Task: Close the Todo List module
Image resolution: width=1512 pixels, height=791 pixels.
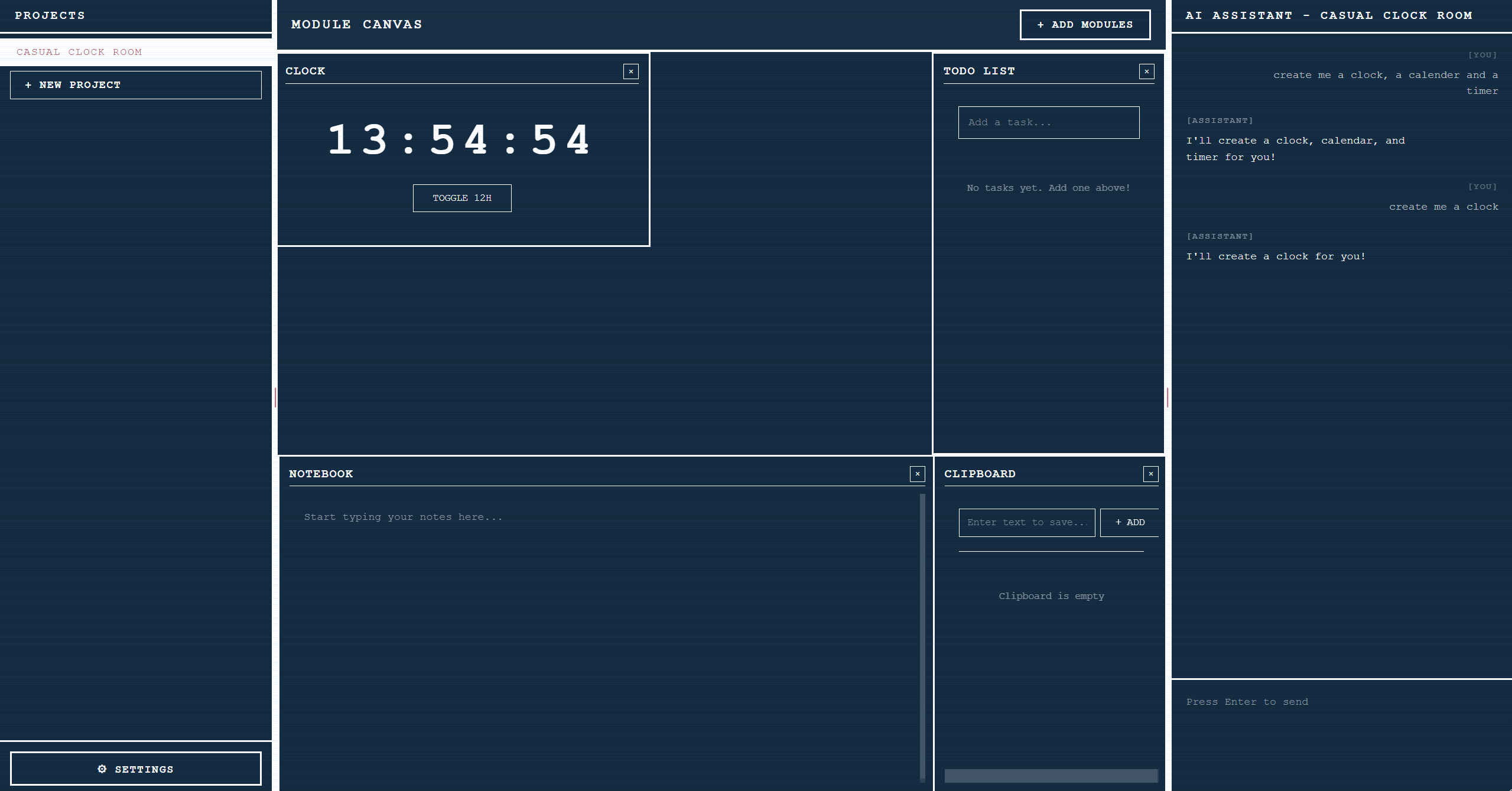Action: pos(1146,71)
